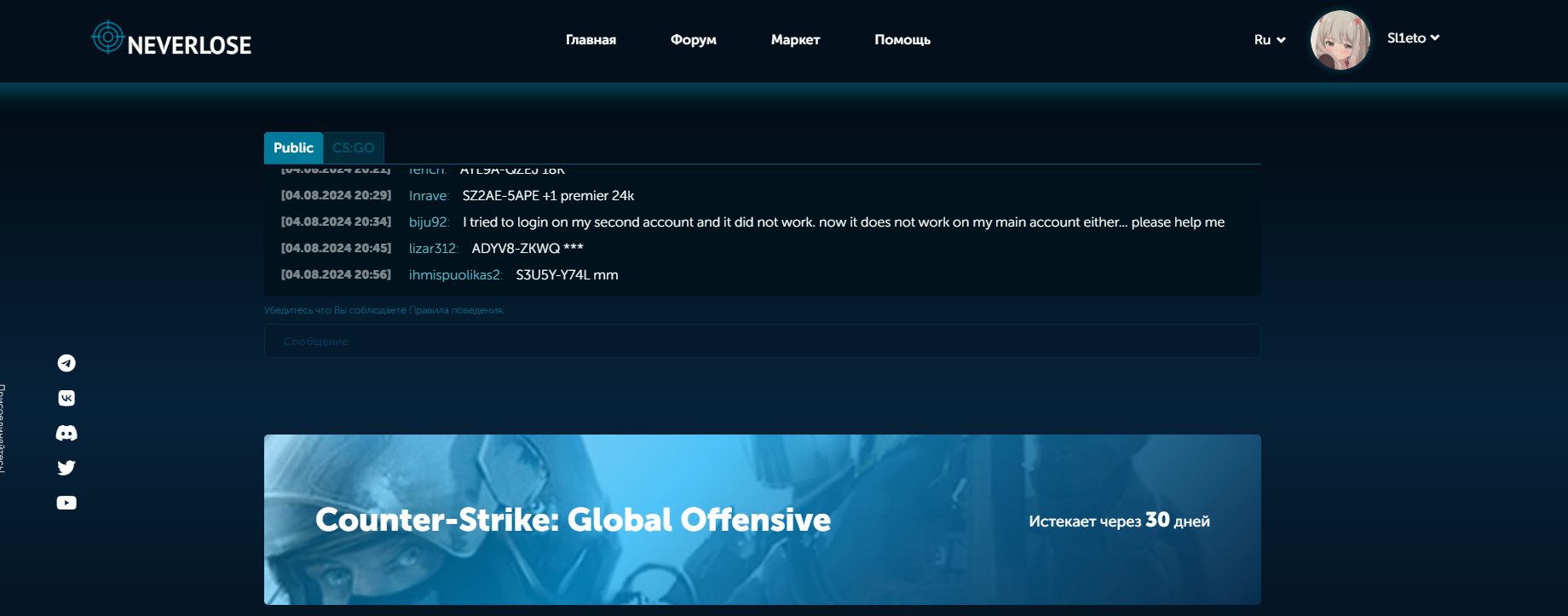Click the user avatar picture
This screenshot has height=616, width=1568.
pyautogui.click(x=1340, y=40)
